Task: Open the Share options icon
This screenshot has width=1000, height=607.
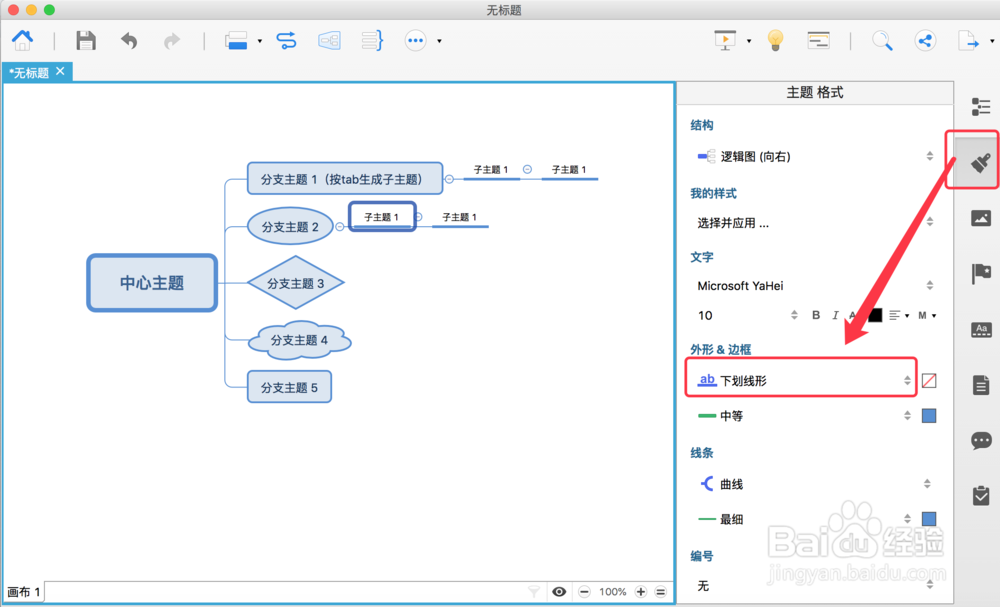Action: click(925, 40)
